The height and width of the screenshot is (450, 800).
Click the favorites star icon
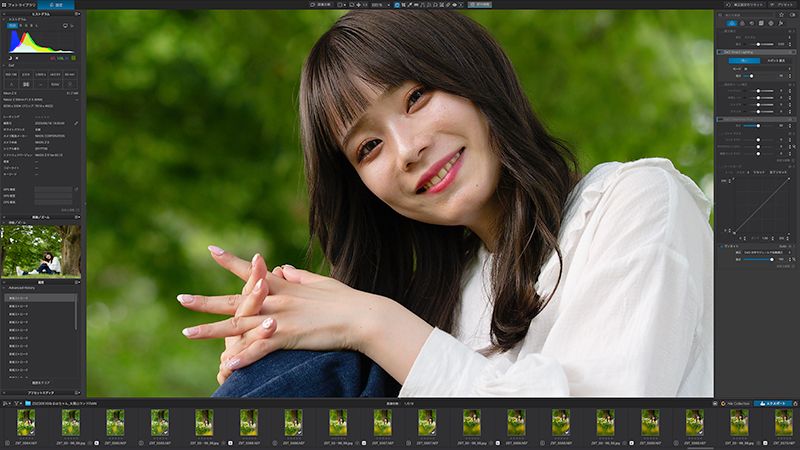coord(781,15)
